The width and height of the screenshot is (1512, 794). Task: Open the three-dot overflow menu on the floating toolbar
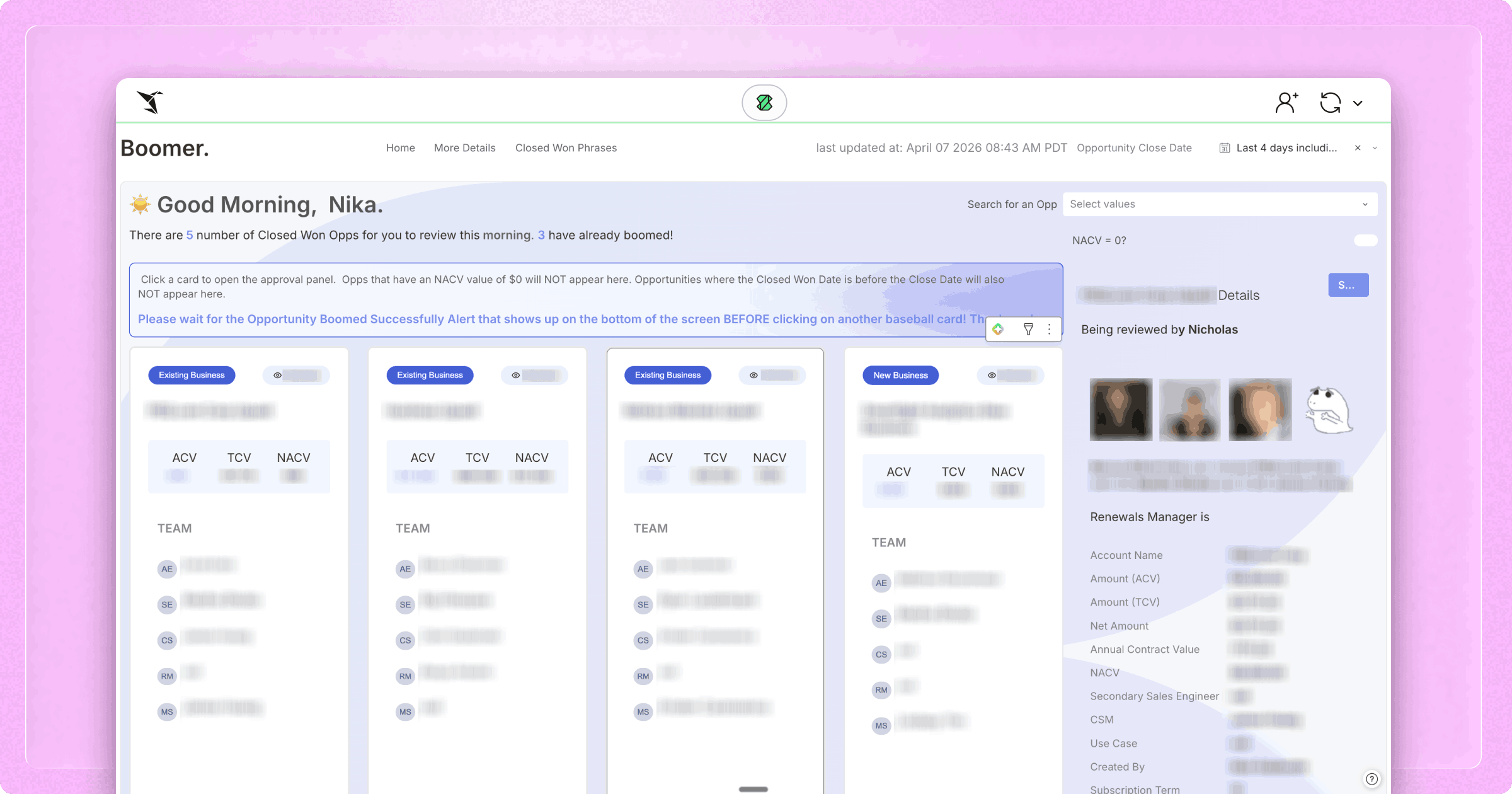tap(1049, 329)
